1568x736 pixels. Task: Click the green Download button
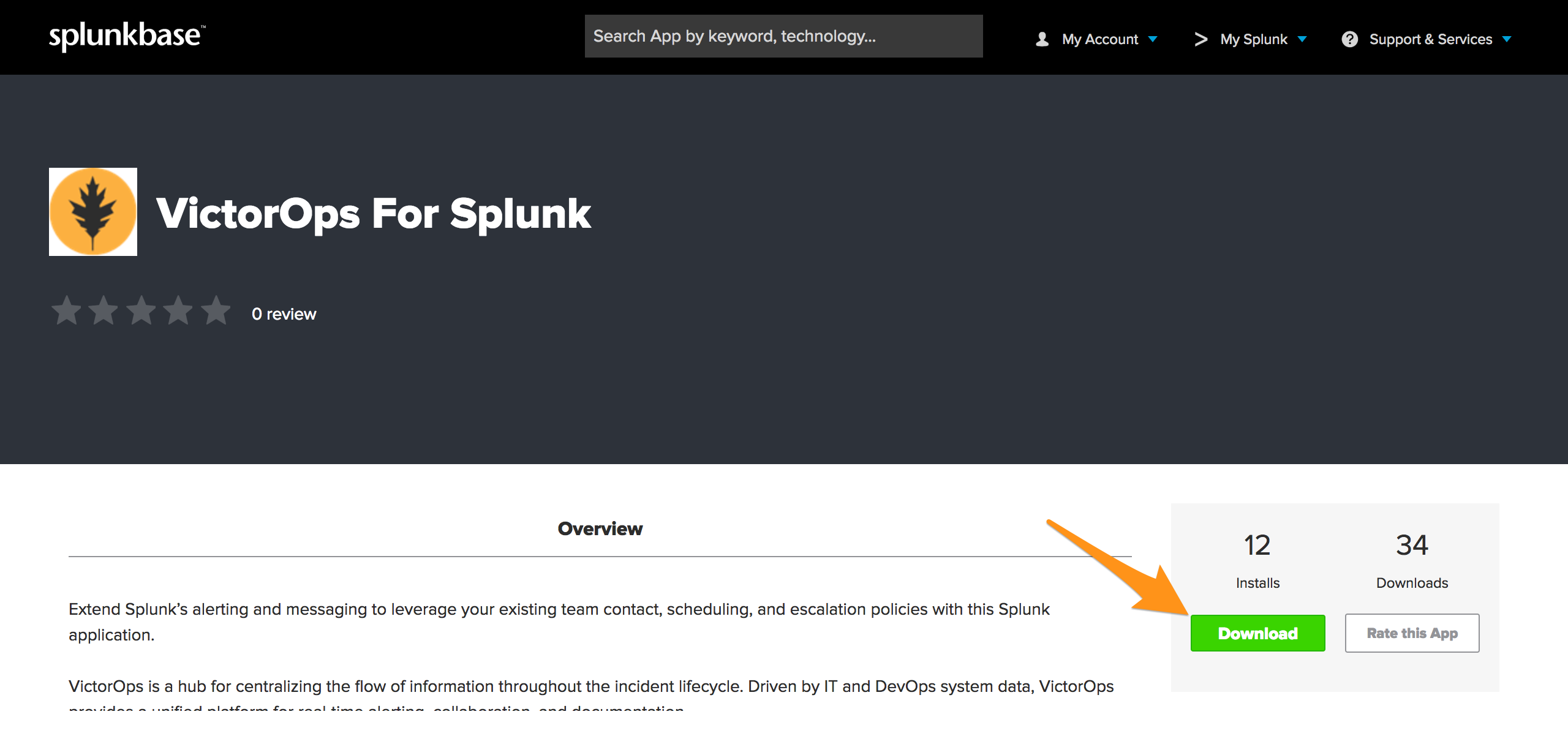tap(1257, 633)
